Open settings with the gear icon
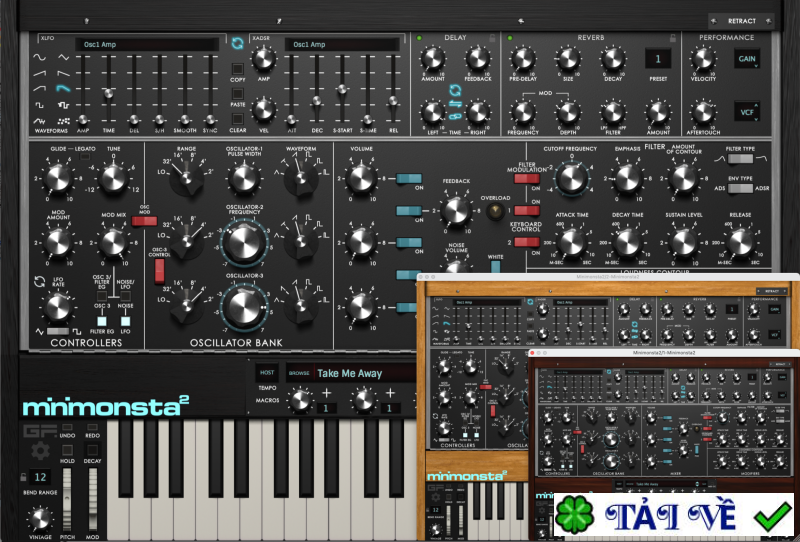This screenshot has height=542, width=800. pos(40,451)
